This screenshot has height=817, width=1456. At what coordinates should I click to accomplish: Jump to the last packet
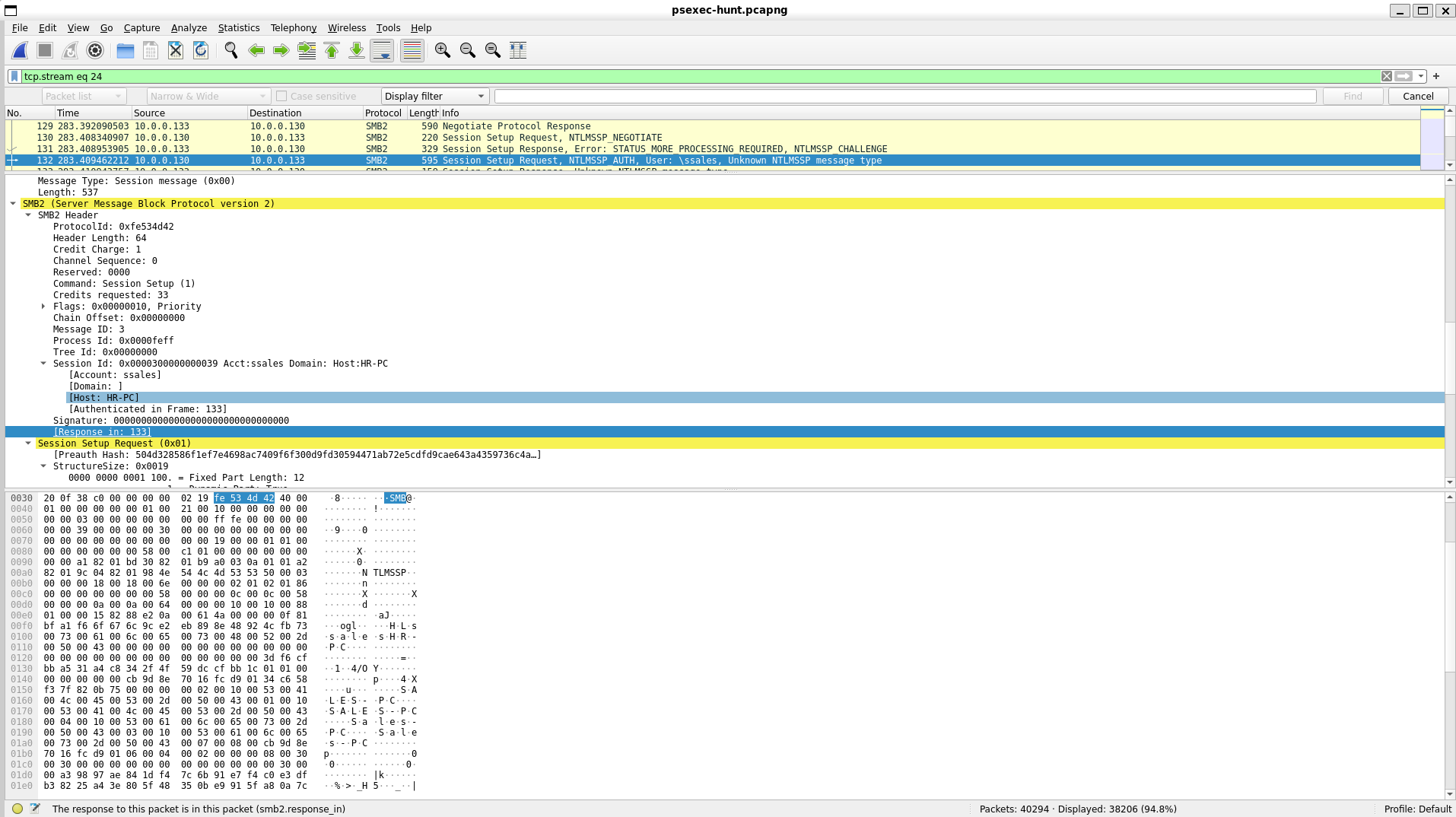coord(357,50)
